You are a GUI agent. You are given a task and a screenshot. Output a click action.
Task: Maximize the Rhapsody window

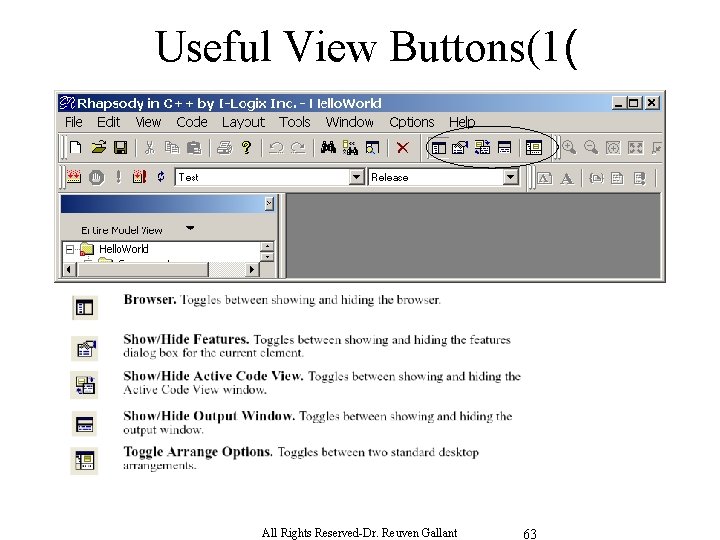click(x=634, y=103)
